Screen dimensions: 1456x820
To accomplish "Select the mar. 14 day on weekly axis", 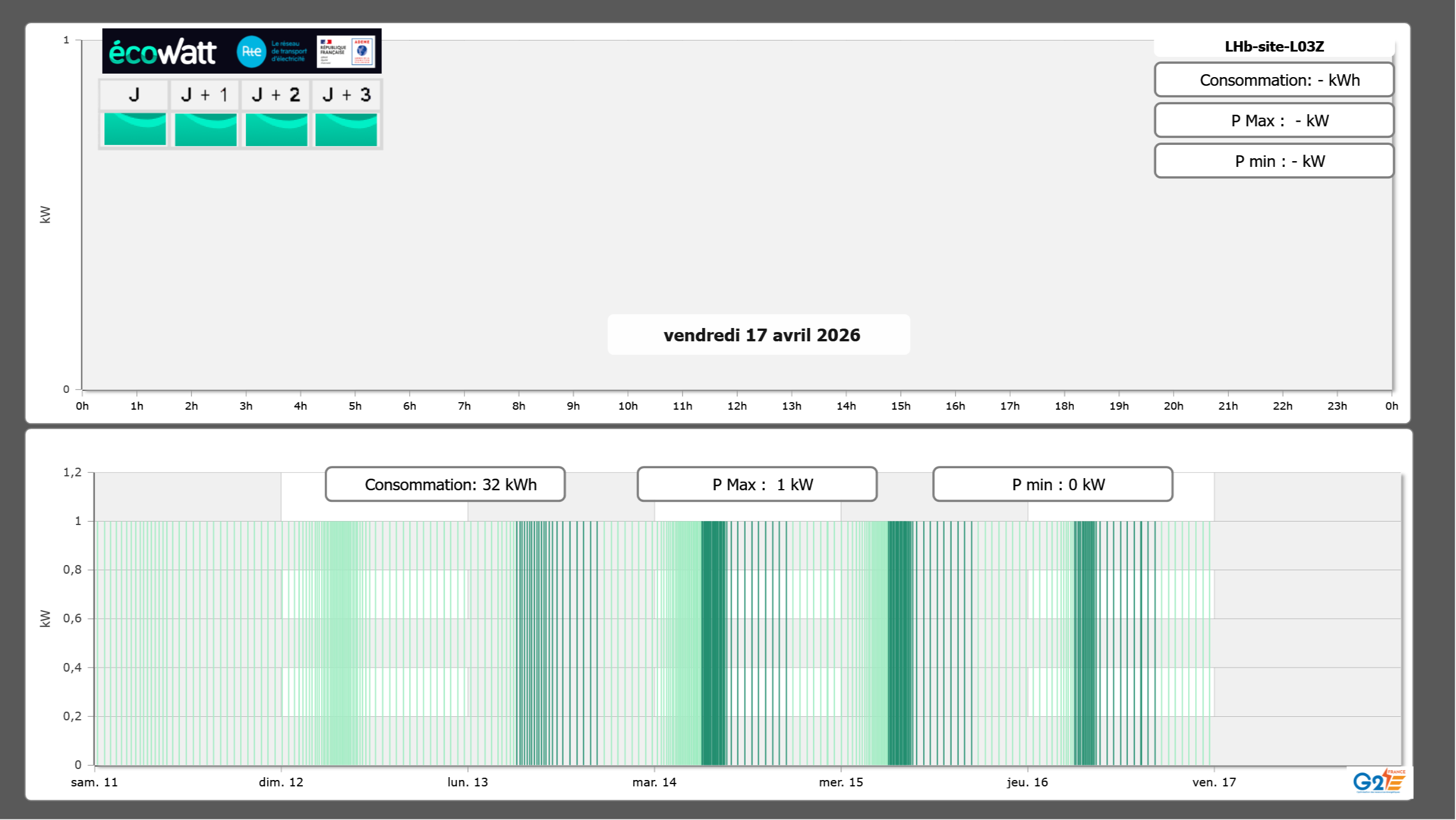I will click(x=654, y=782).
